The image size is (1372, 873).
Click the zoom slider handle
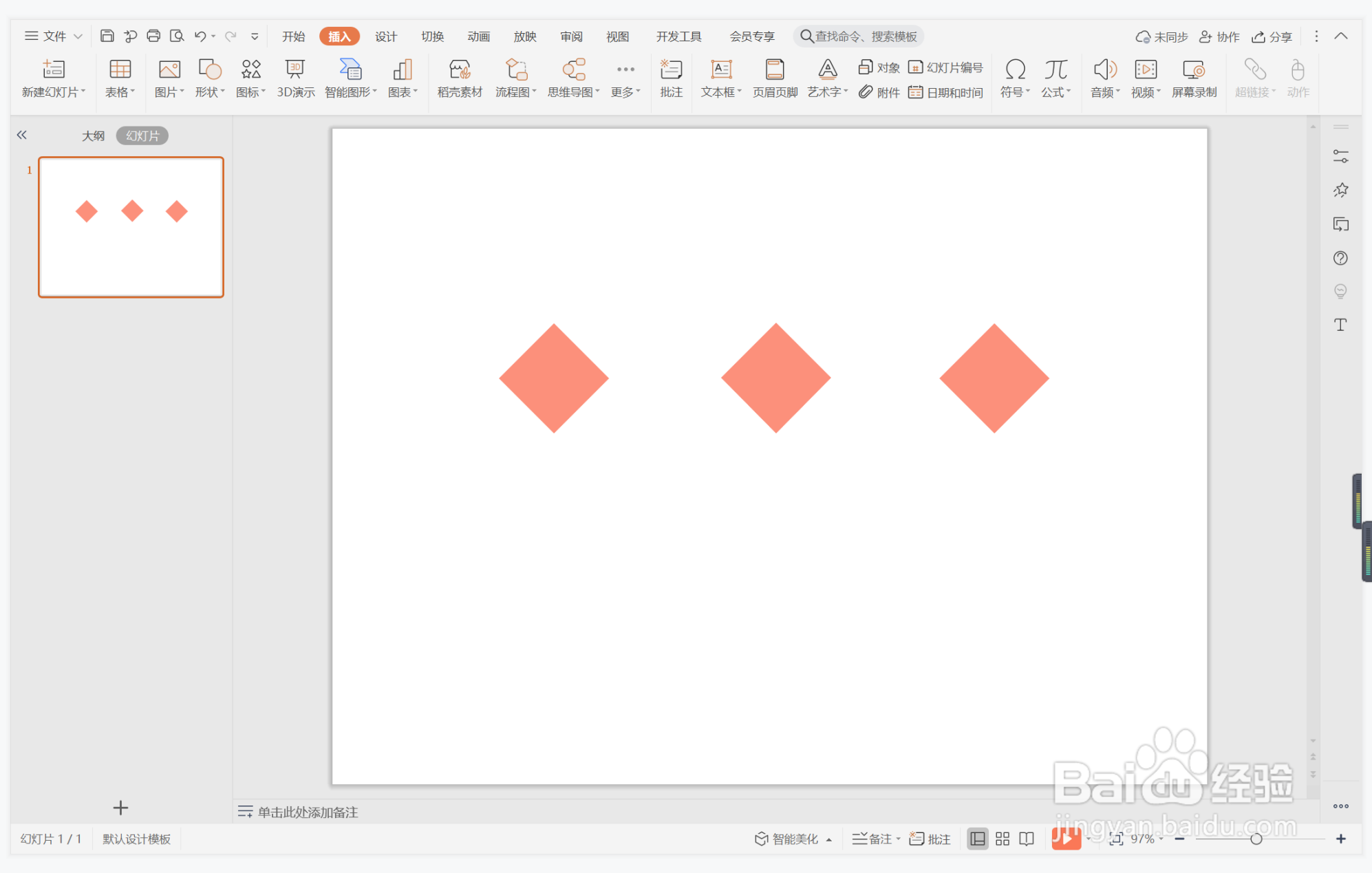click(x=1256, y=839)
